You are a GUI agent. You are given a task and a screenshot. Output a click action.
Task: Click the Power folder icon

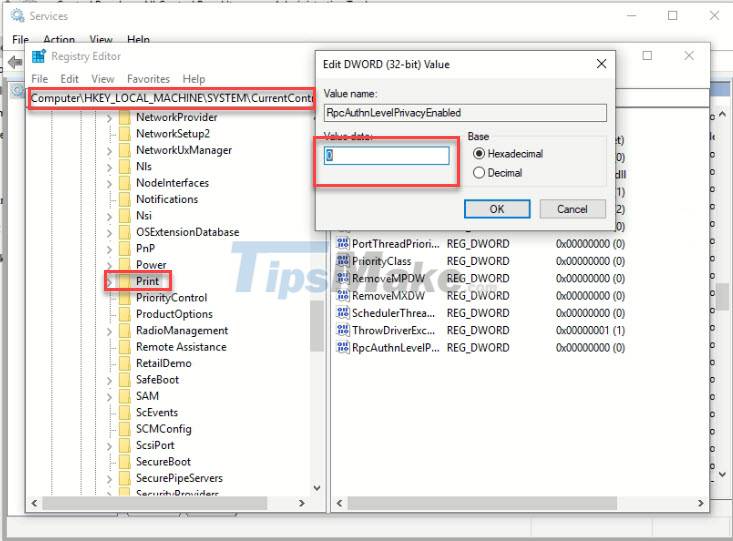(x=124, y=265)
